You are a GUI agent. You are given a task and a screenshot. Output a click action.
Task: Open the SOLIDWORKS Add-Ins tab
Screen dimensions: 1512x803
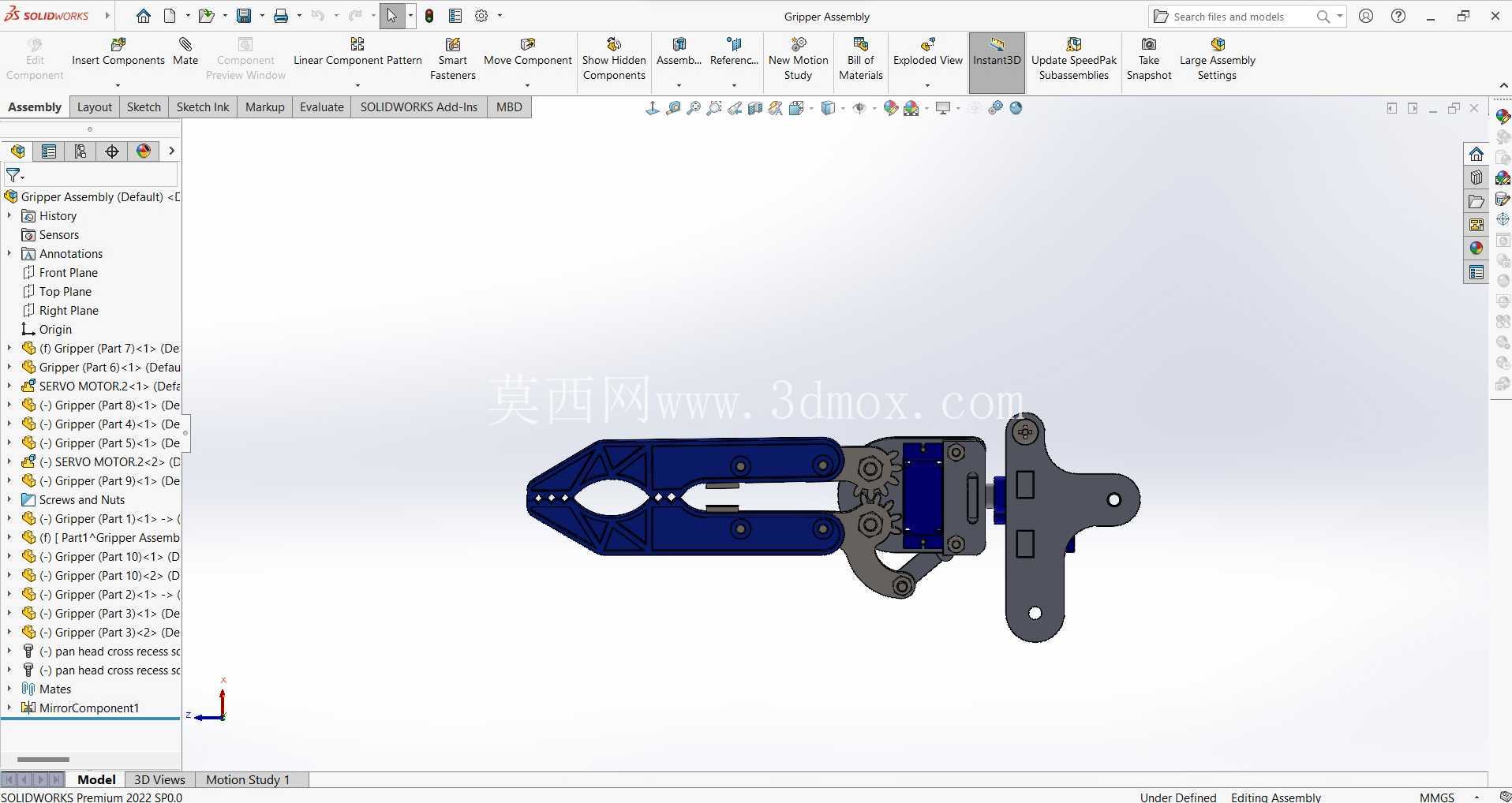pyautogui.click(x=419, y=107)
